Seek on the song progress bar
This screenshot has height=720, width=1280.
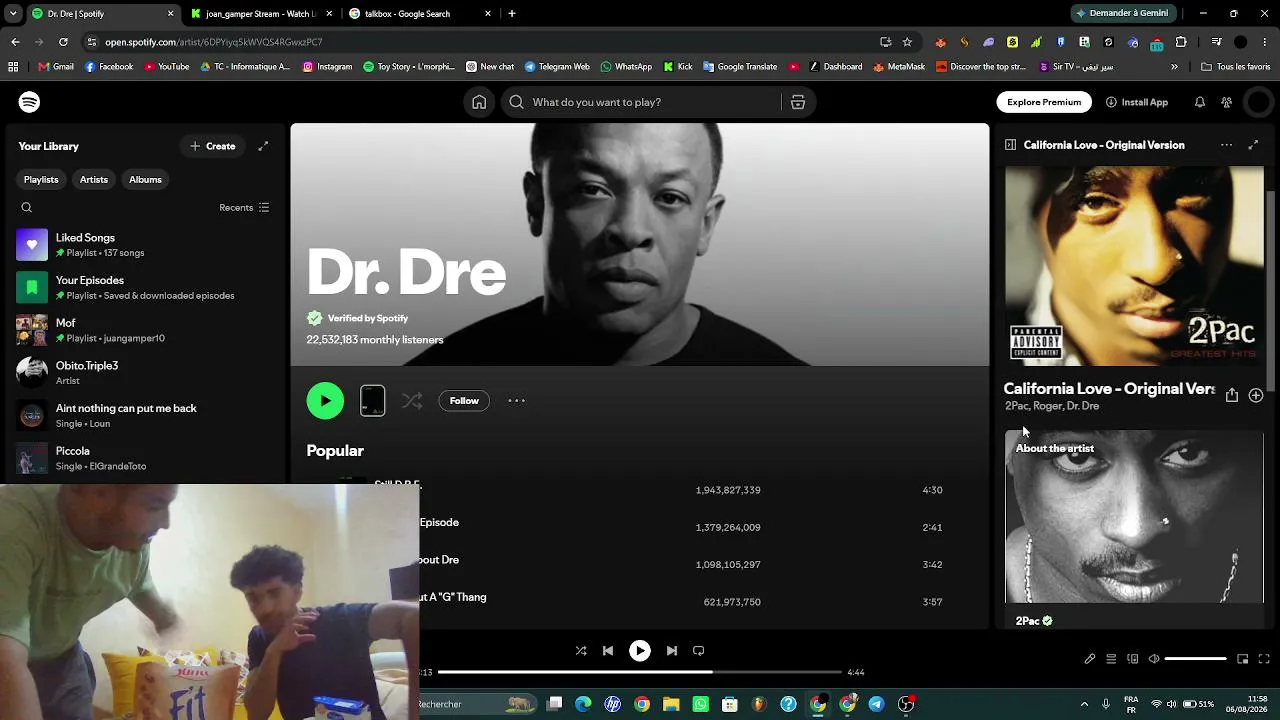click(640, 672)
